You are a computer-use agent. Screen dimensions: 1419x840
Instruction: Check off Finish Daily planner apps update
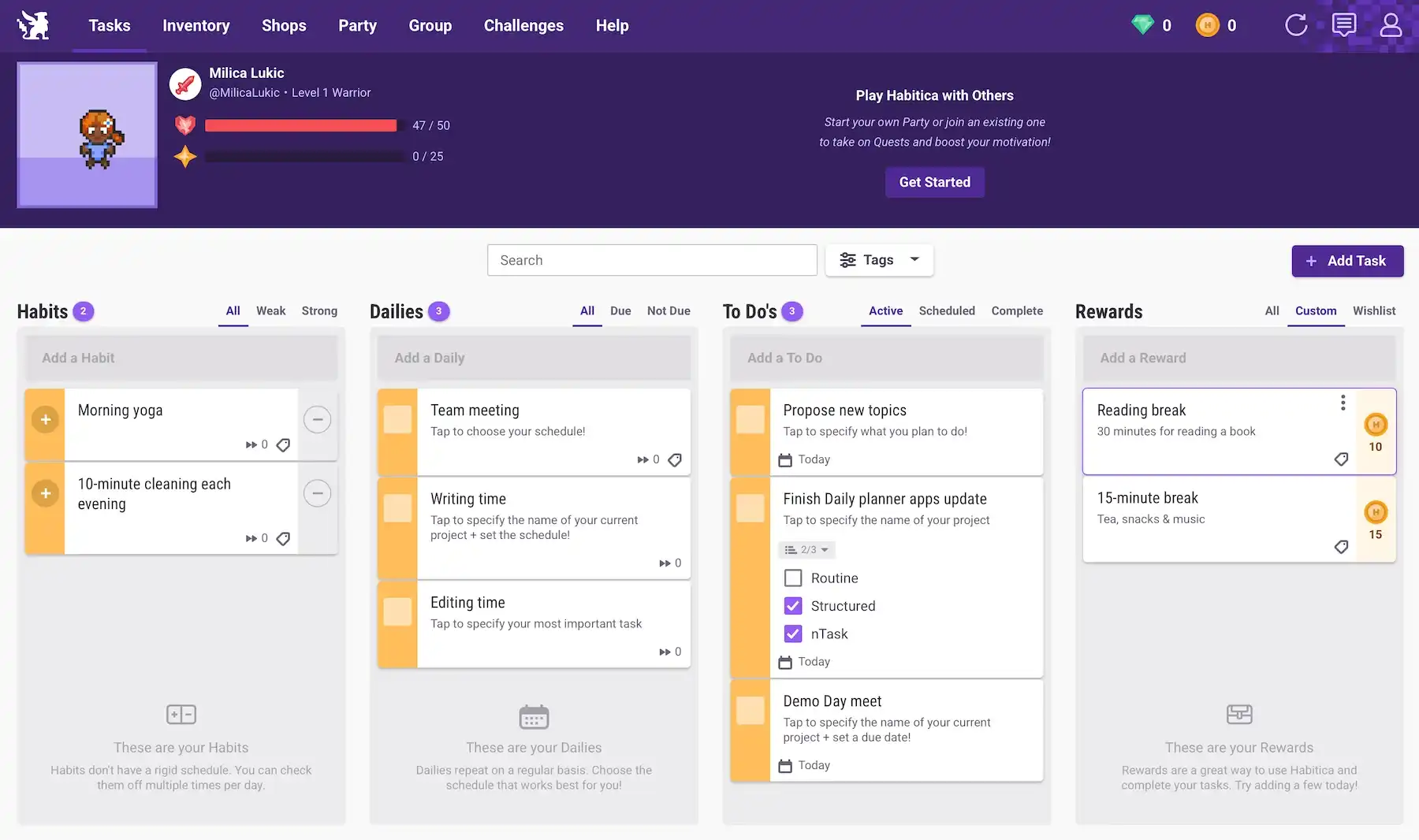pos(750,508)
